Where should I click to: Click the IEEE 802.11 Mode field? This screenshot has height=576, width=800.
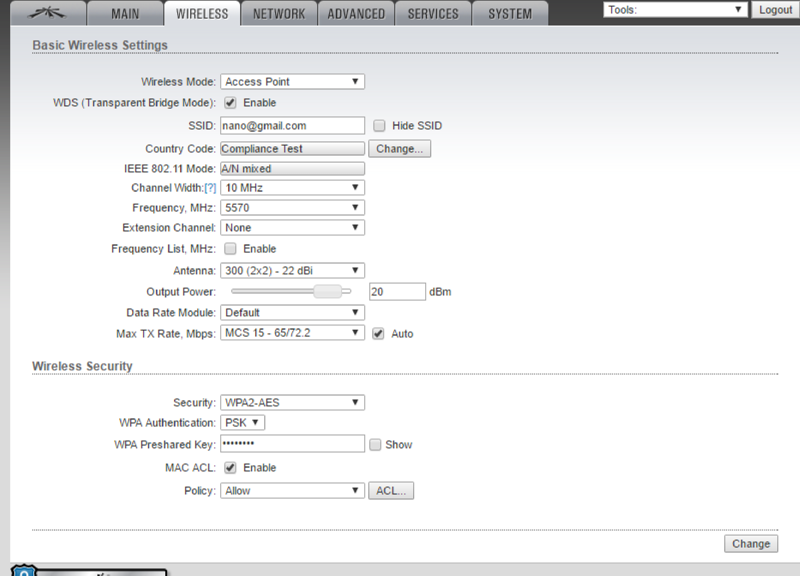(x=292, y=168)
